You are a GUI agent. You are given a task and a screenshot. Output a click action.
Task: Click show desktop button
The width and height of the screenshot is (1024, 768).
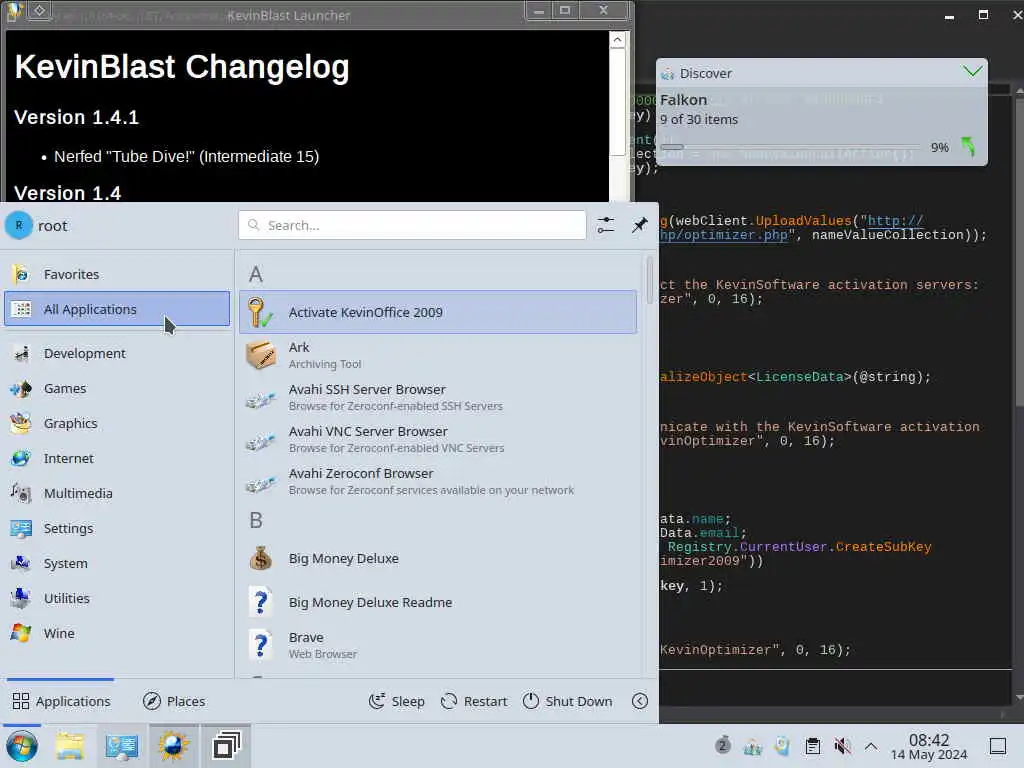pyautogui.click(x=997, y=746)
